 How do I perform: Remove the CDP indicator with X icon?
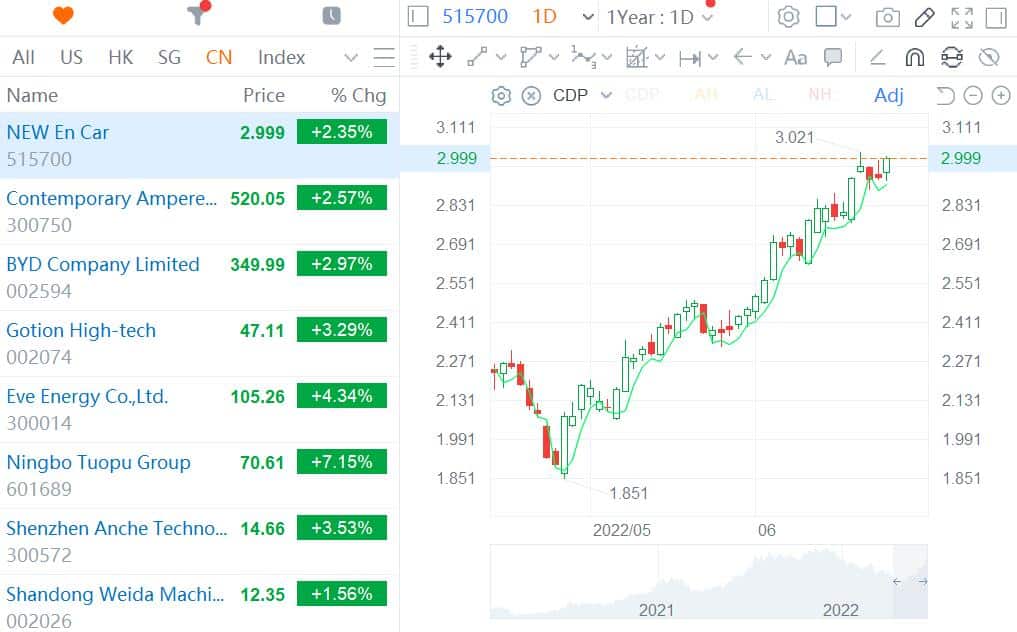coord(529,95)
